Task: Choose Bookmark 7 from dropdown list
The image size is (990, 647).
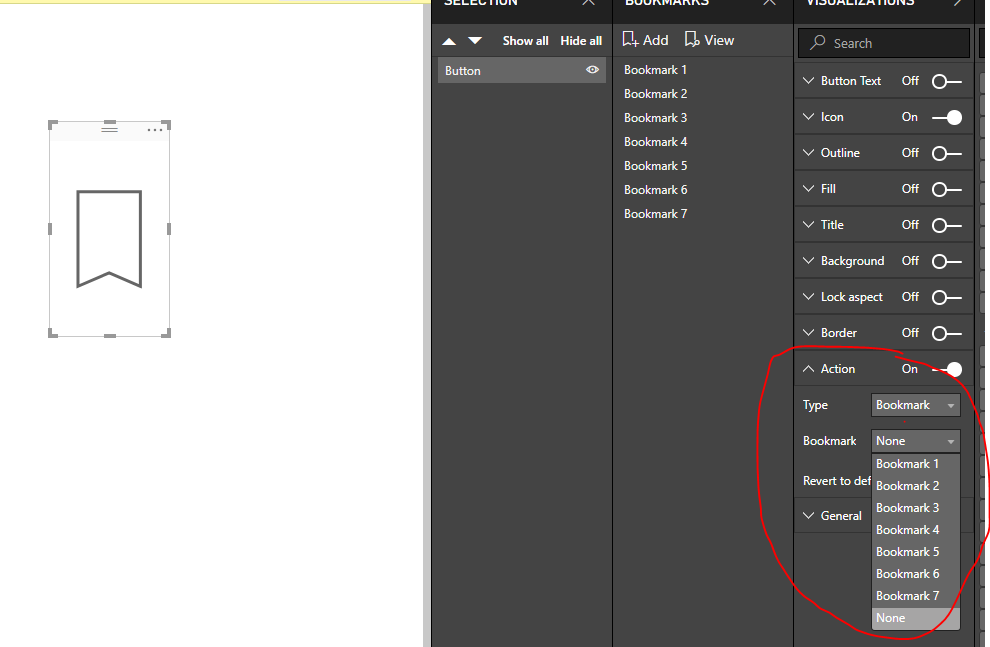Action: click(915, 597)
